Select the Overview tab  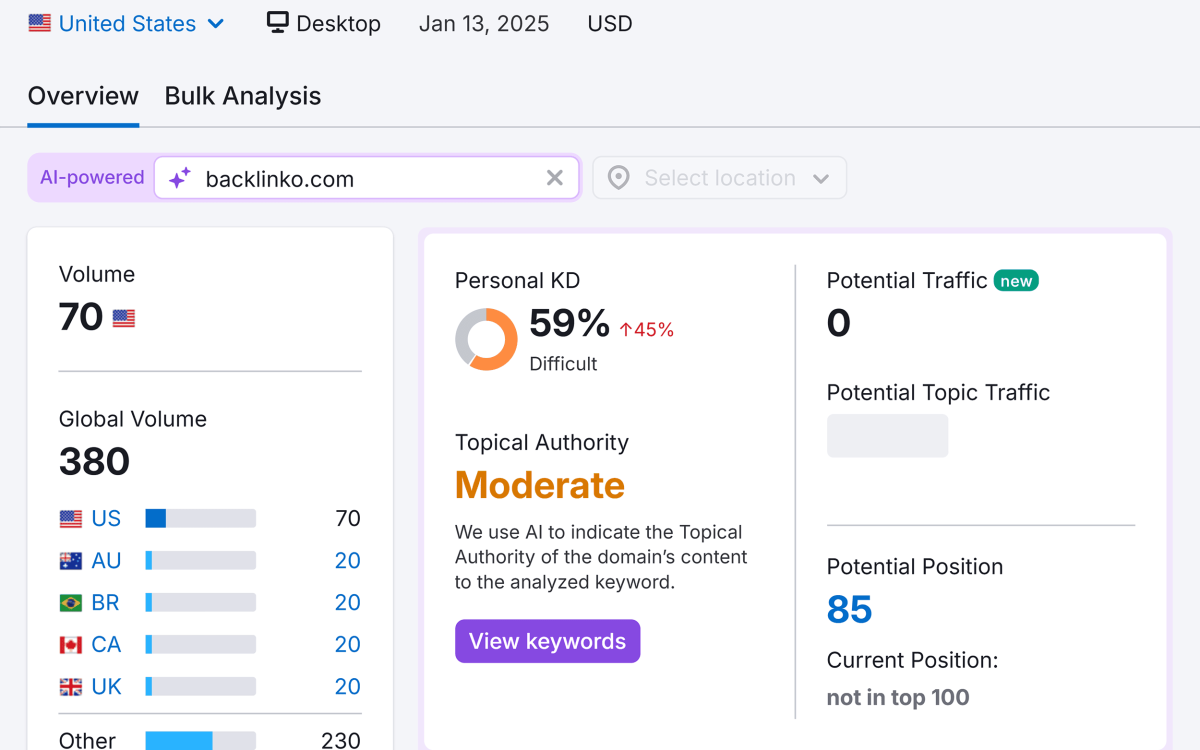click(83, 96)
